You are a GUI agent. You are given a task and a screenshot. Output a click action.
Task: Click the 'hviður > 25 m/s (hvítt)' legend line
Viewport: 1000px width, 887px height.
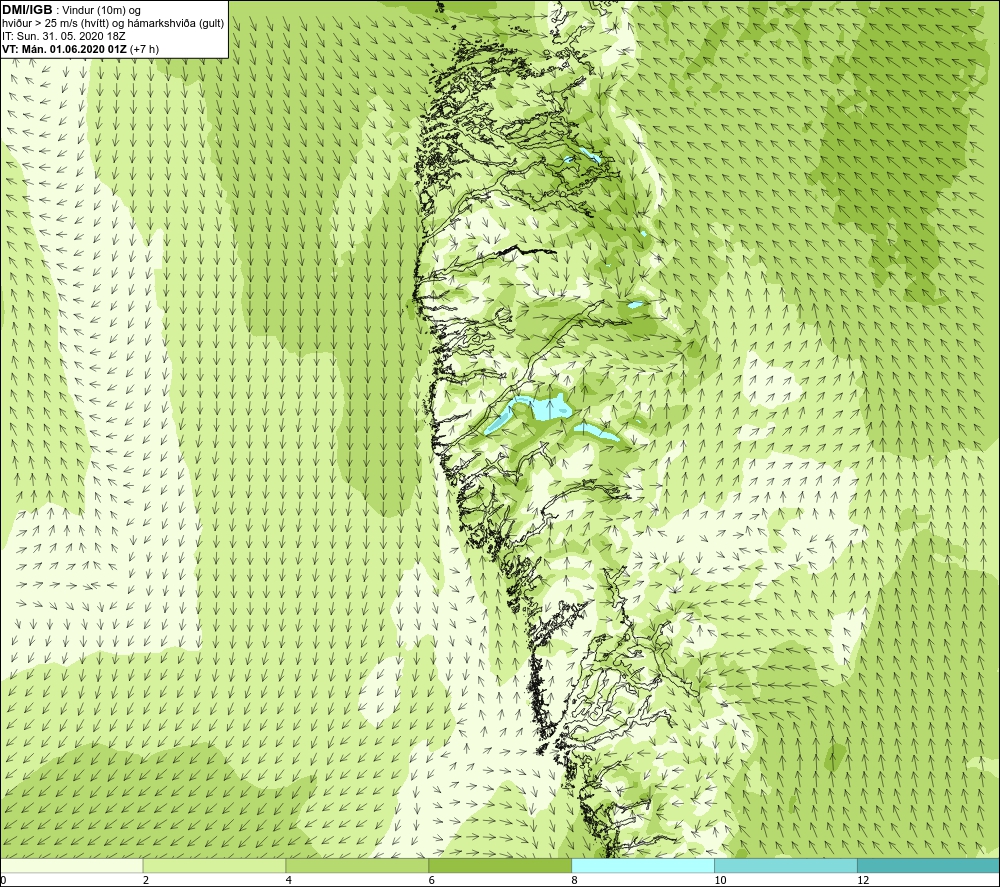[113, 24]
